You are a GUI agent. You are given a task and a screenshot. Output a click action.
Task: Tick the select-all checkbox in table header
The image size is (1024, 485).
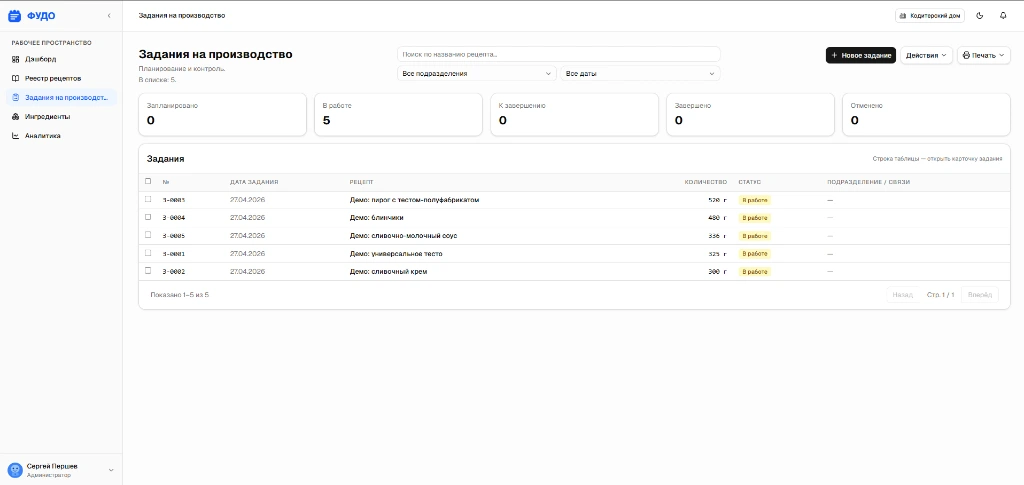(x=148, y=181)
